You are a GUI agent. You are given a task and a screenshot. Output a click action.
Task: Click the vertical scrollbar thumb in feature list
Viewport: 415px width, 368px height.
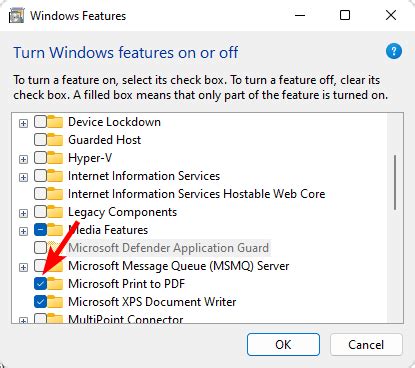[395, 182]
